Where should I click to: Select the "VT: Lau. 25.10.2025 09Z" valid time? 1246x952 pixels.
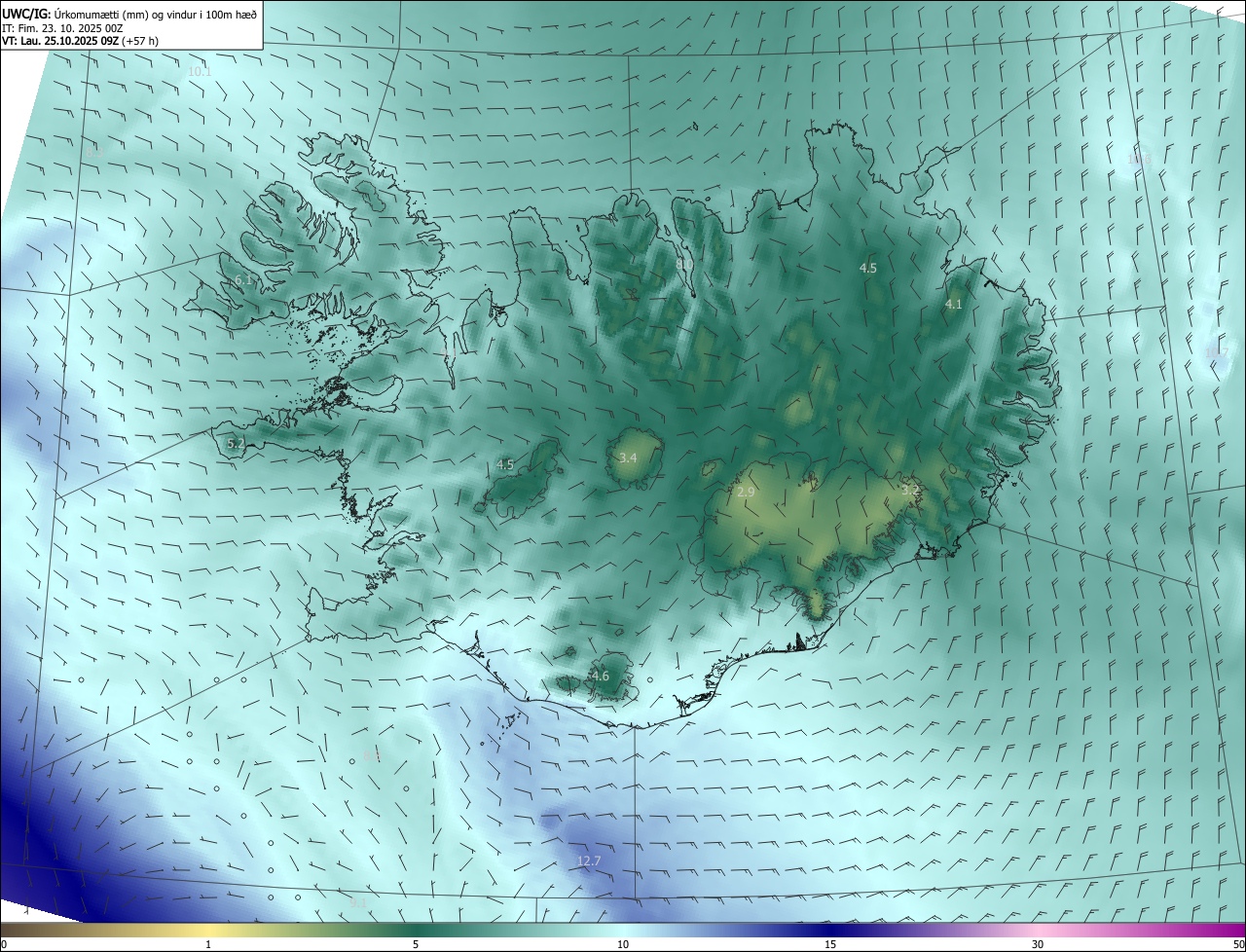click(60, 41)
